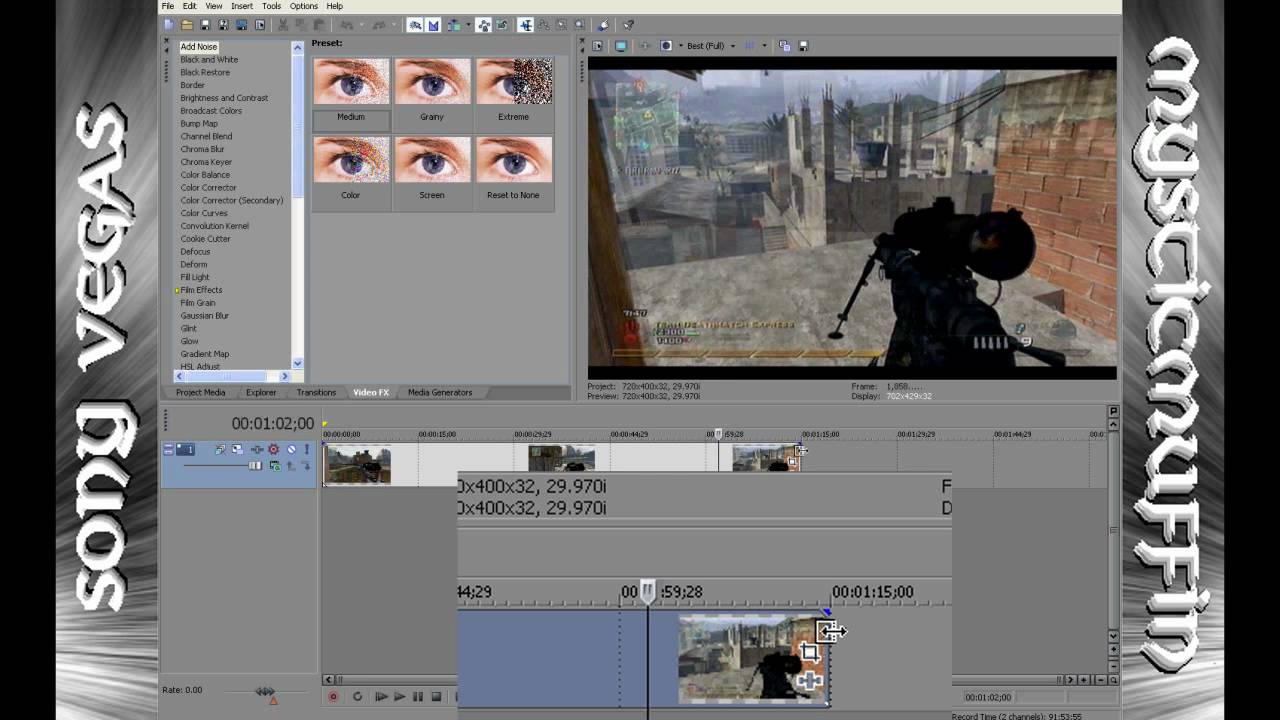This screenshot has width=1280, height=720.
Task: Open Split Screen View dropdown arrow
Action: click(681, 46)
